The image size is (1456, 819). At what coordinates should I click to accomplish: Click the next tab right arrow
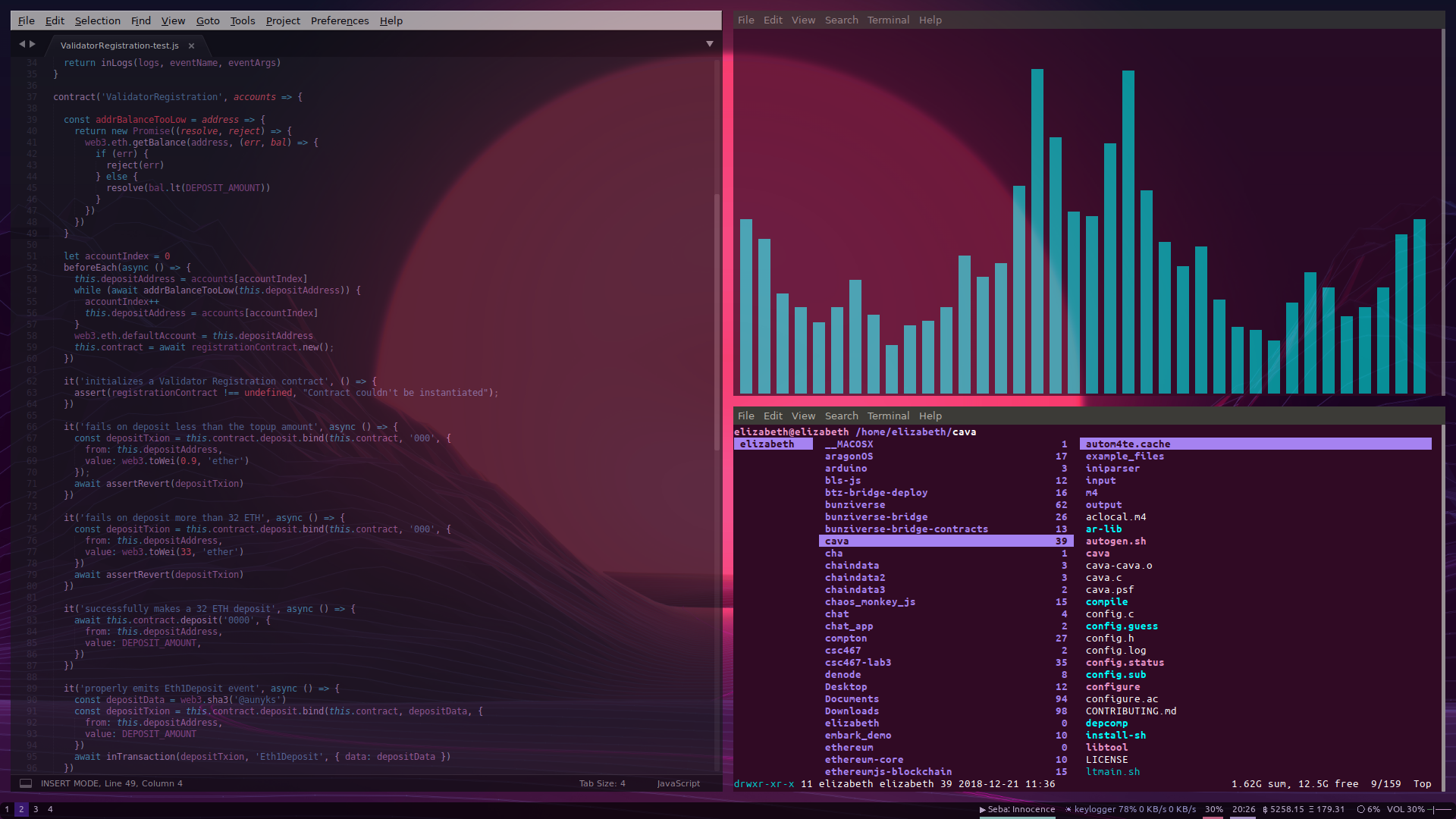(x=33, y=45)
